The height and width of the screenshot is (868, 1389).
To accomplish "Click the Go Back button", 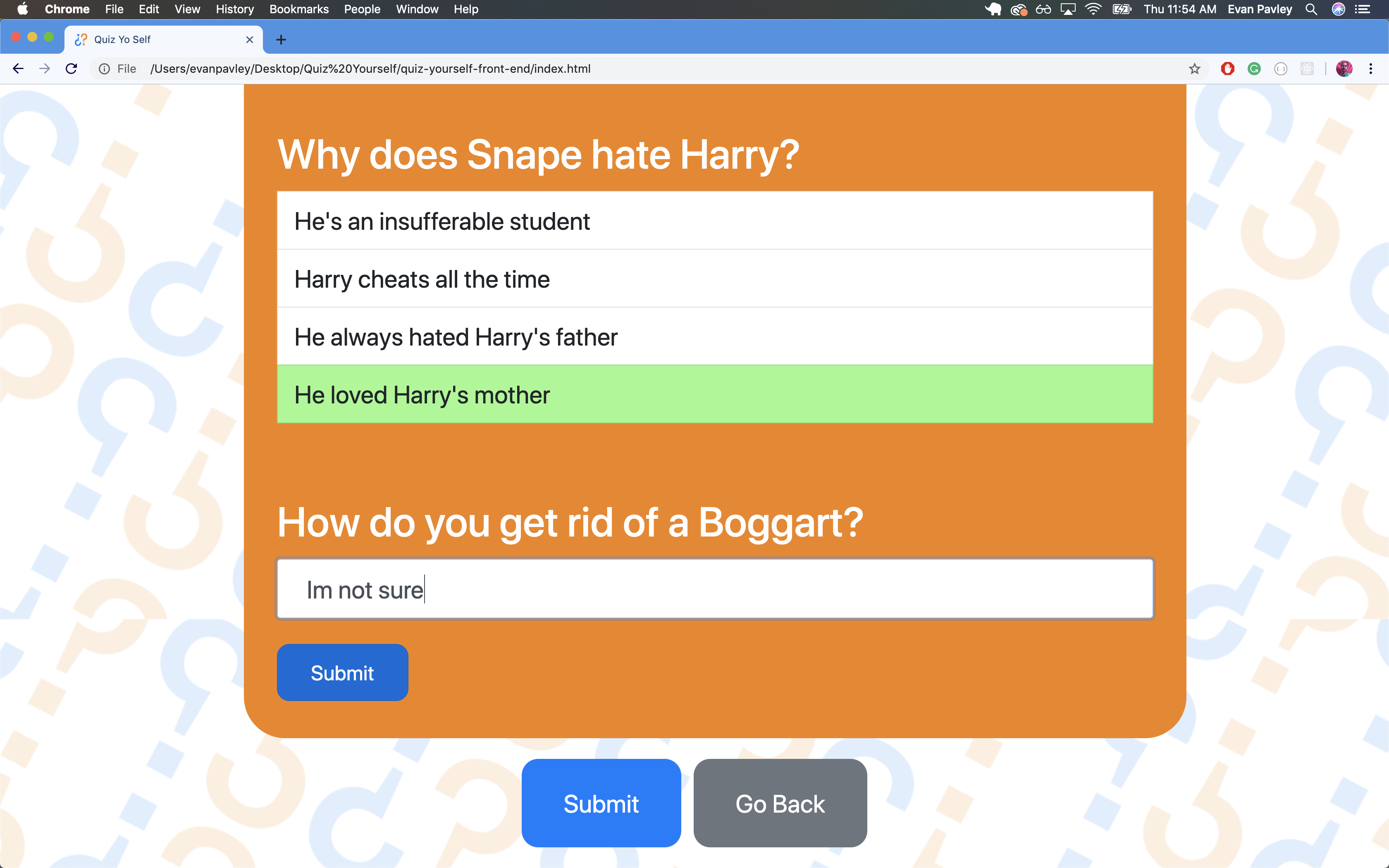I will [x=780, y=803].
